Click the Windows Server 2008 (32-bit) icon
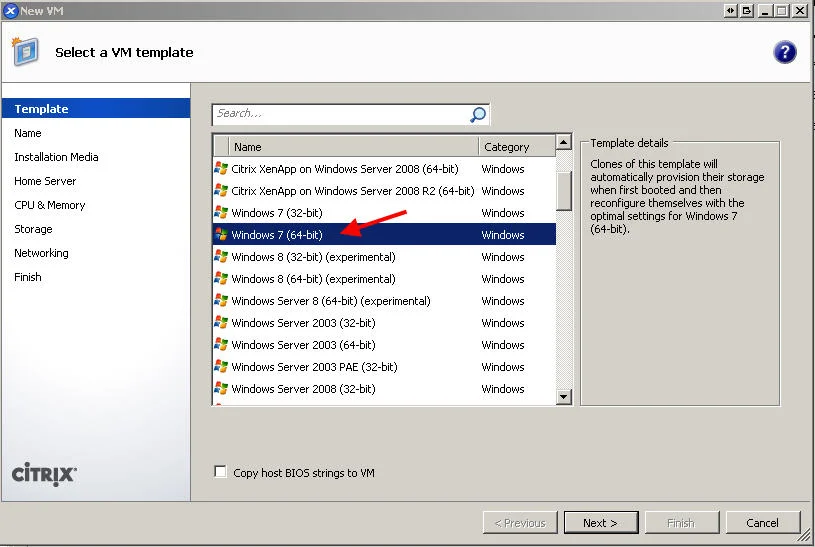 [x=221, y=388]
